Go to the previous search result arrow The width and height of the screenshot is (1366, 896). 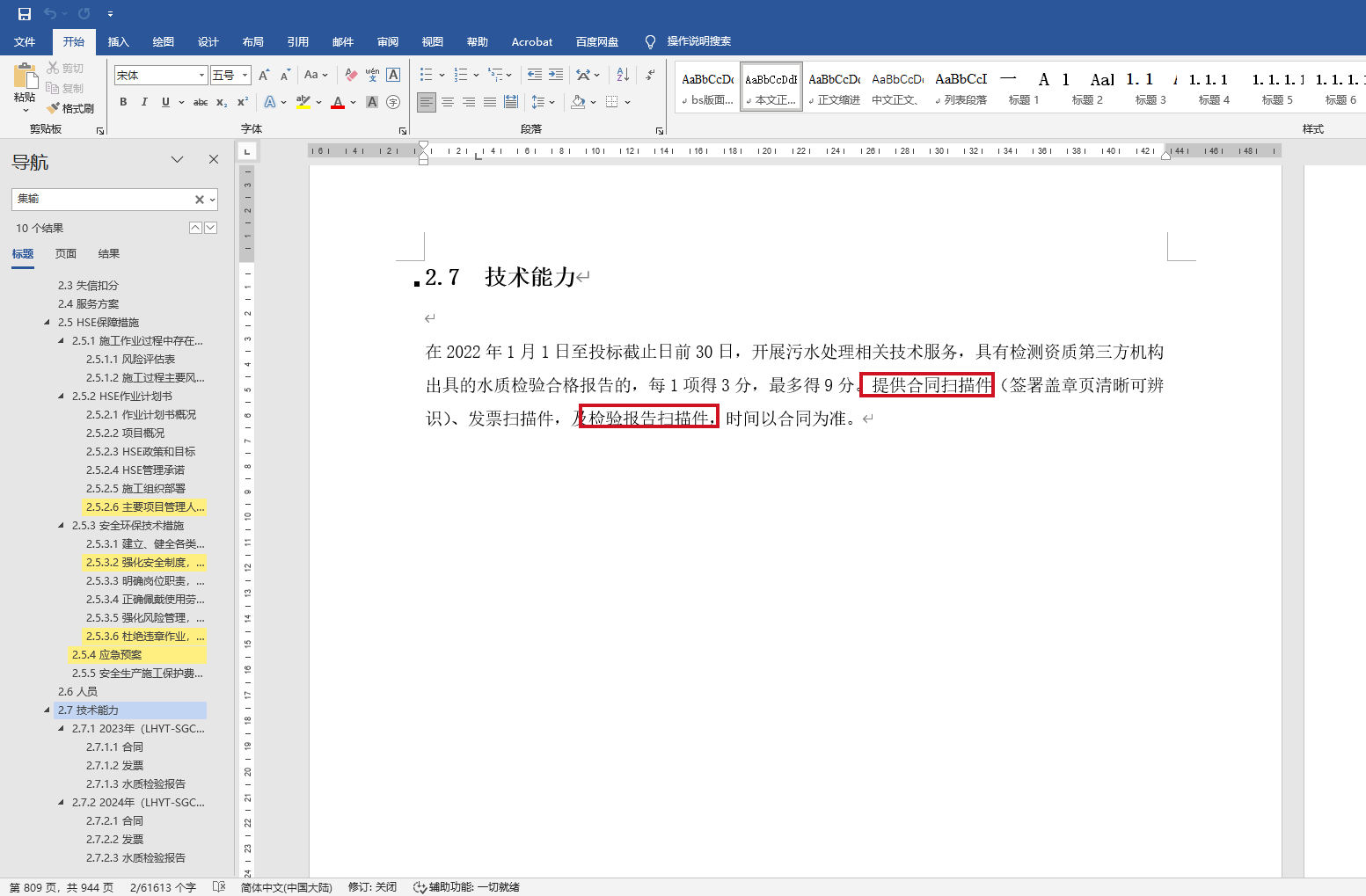coord(195,228)
